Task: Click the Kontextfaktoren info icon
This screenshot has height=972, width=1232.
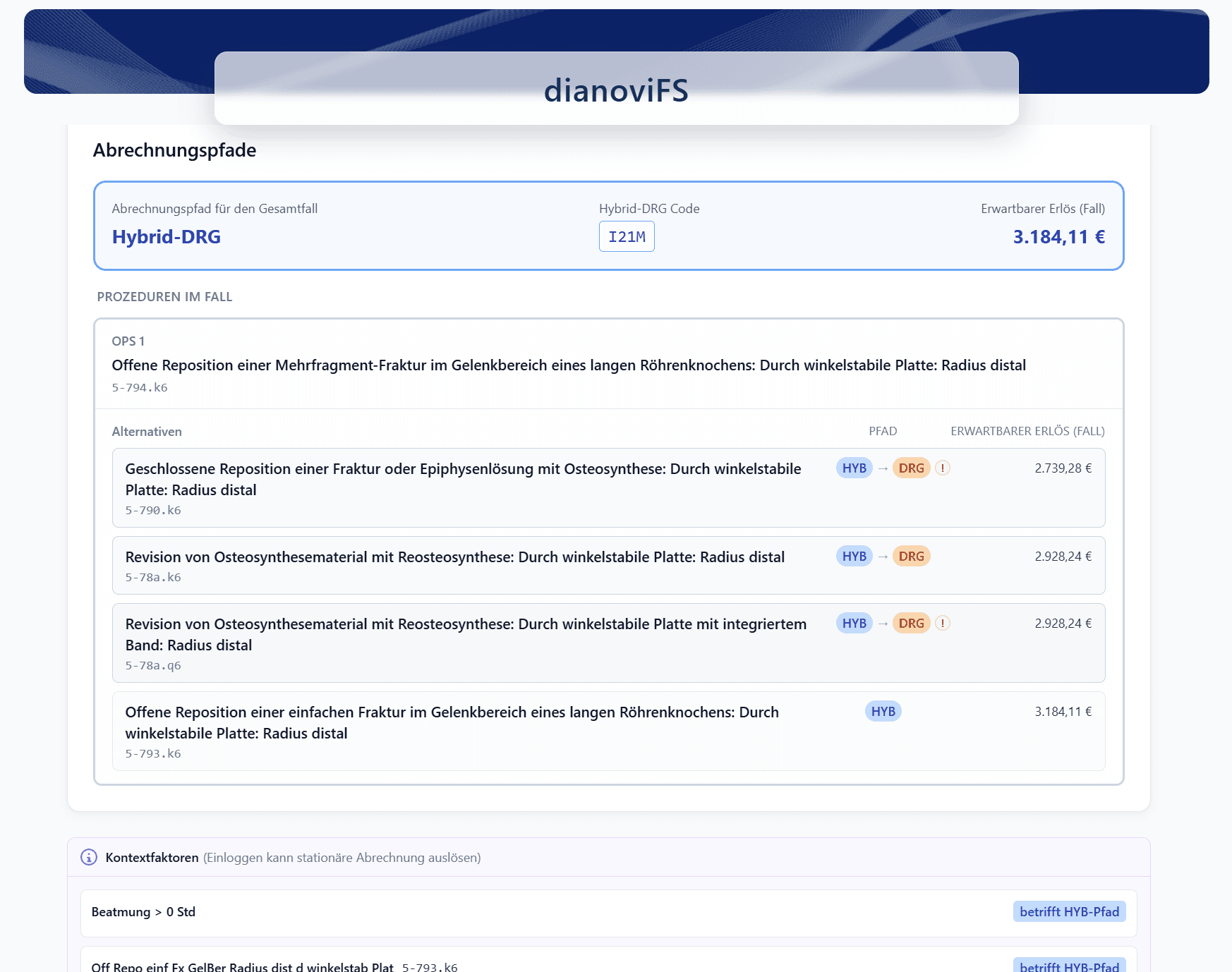Action: (89, 857)
